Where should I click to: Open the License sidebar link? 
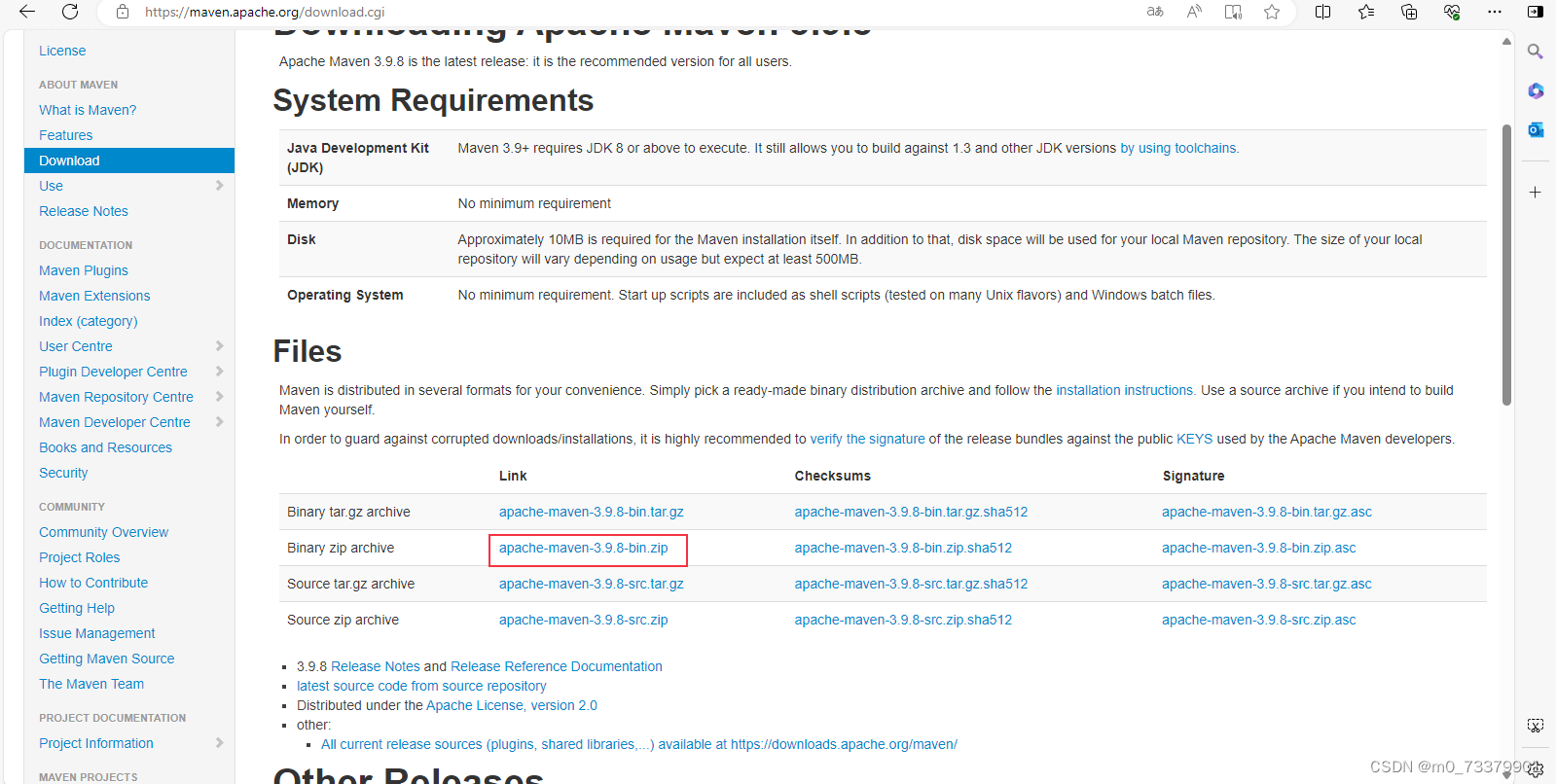click(x=62, y=51)
